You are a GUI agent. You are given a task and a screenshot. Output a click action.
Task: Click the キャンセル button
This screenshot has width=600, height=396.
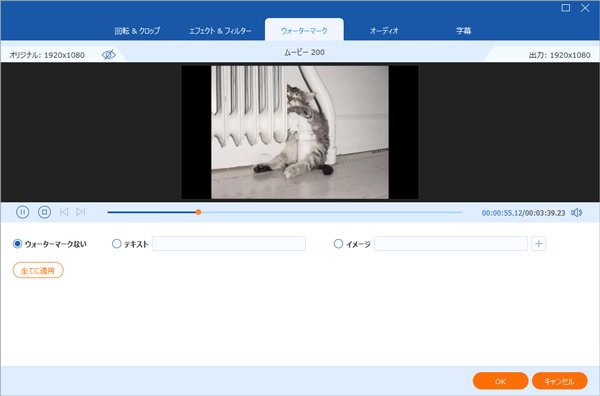click(x=559, y=381)
